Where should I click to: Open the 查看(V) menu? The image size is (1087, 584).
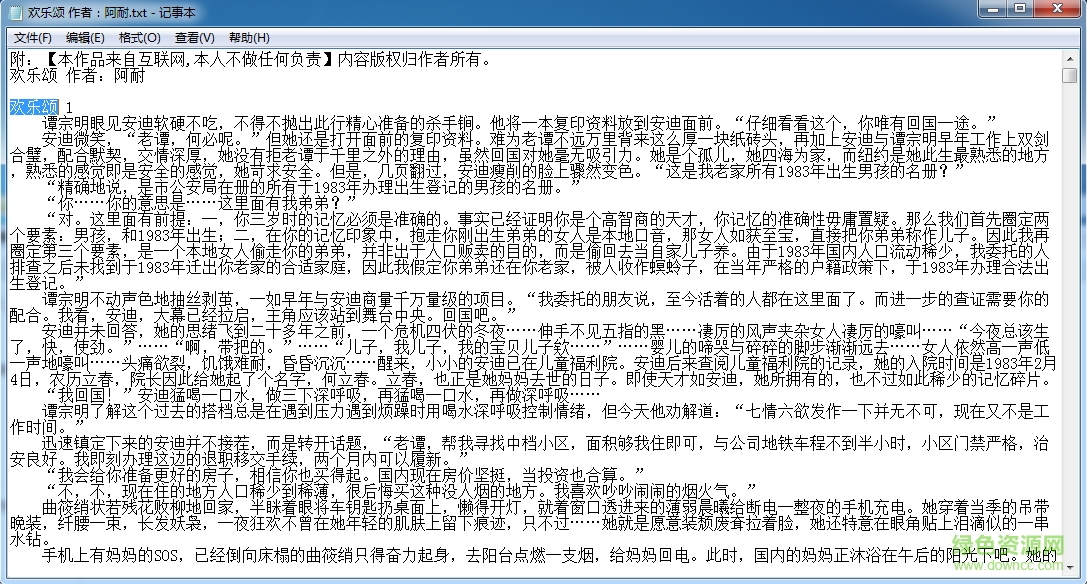click(x=194, y=37)
